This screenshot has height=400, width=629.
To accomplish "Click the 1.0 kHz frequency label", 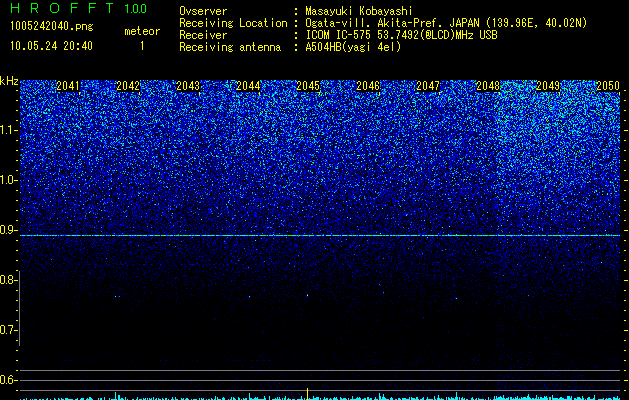I will tap(7, 180).
